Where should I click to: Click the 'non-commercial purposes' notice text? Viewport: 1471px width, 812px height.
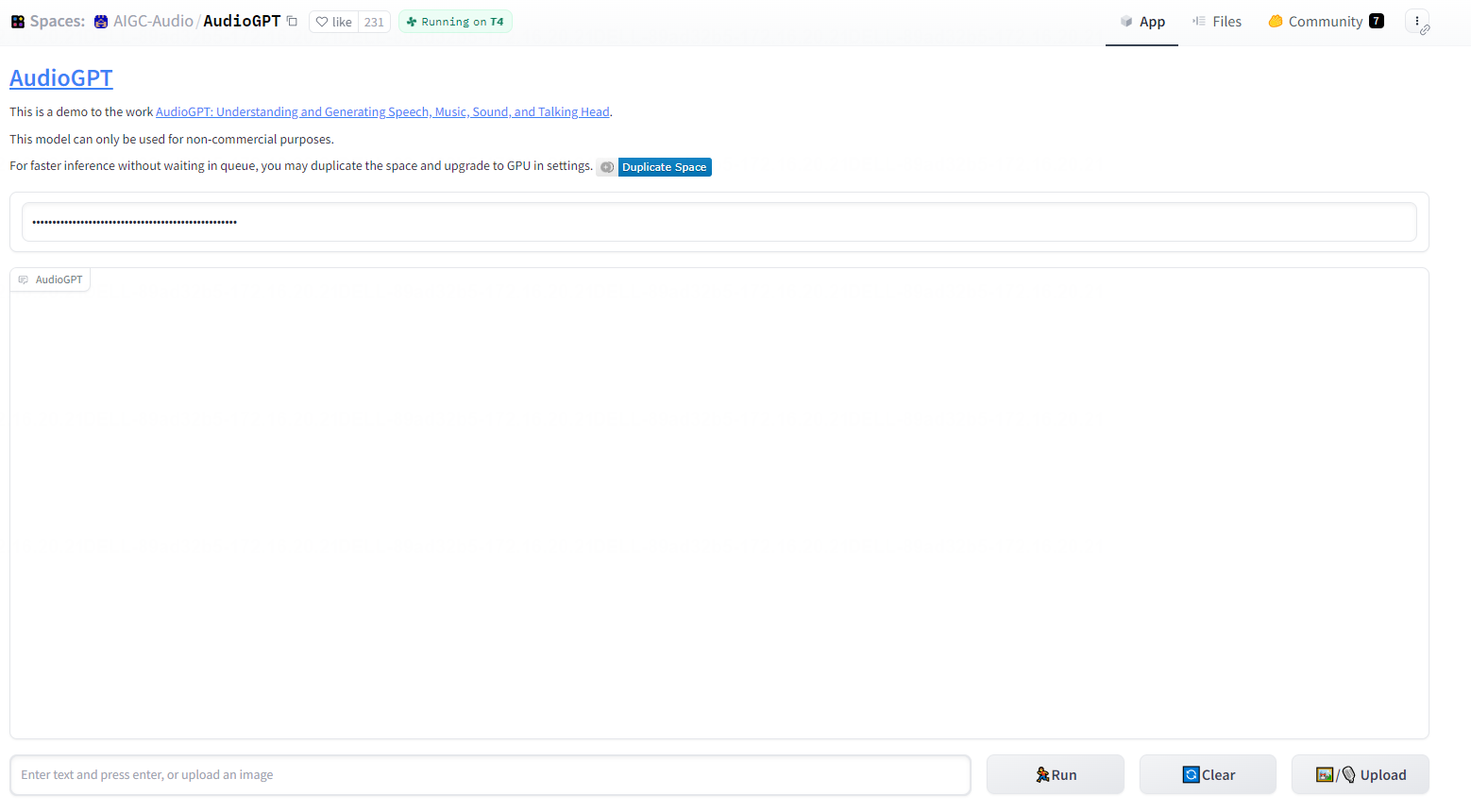pyautogui.click(x=172, y=140)
